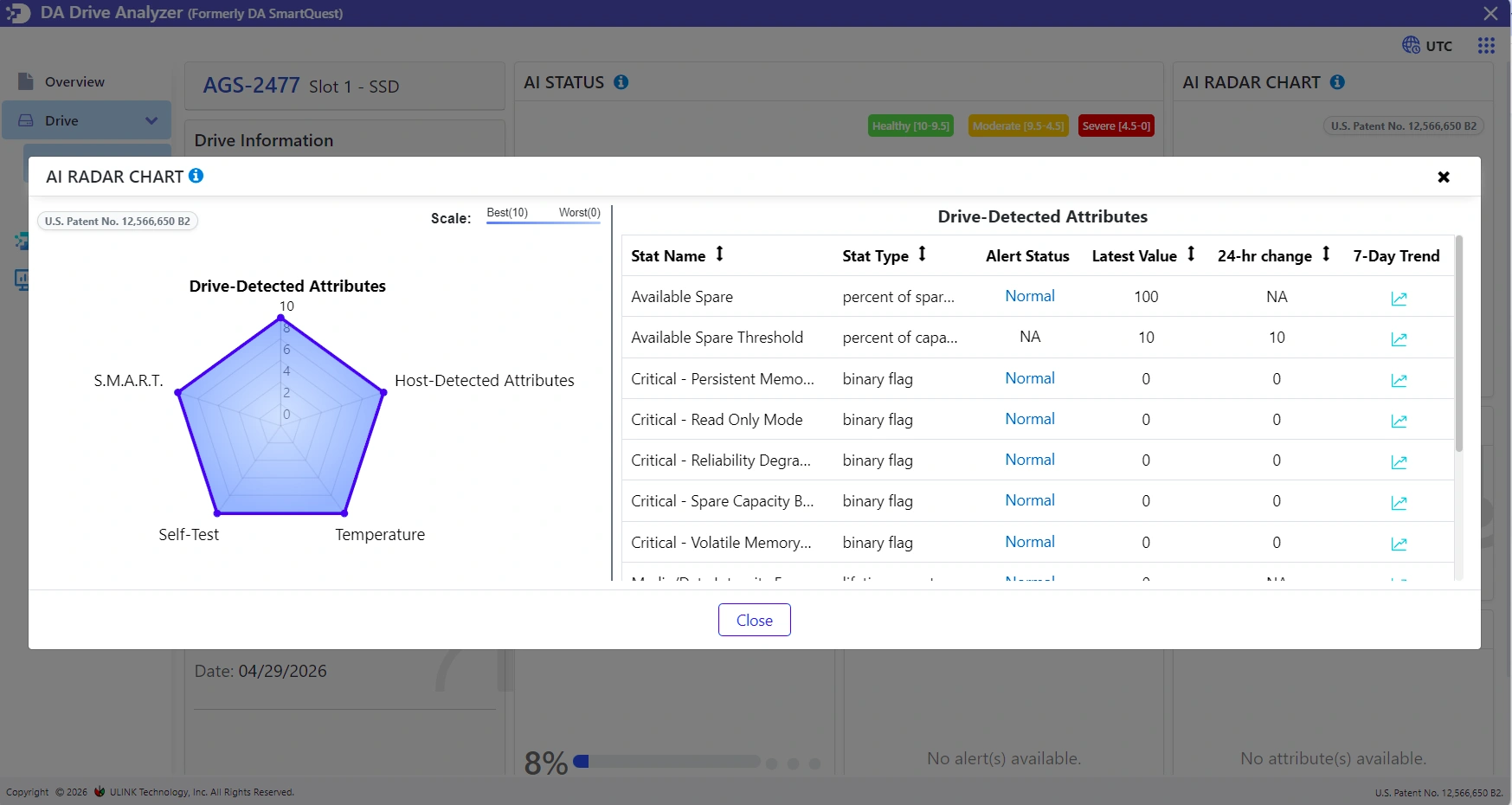Click the Best-to-Worst scale gradient bar

544,222
